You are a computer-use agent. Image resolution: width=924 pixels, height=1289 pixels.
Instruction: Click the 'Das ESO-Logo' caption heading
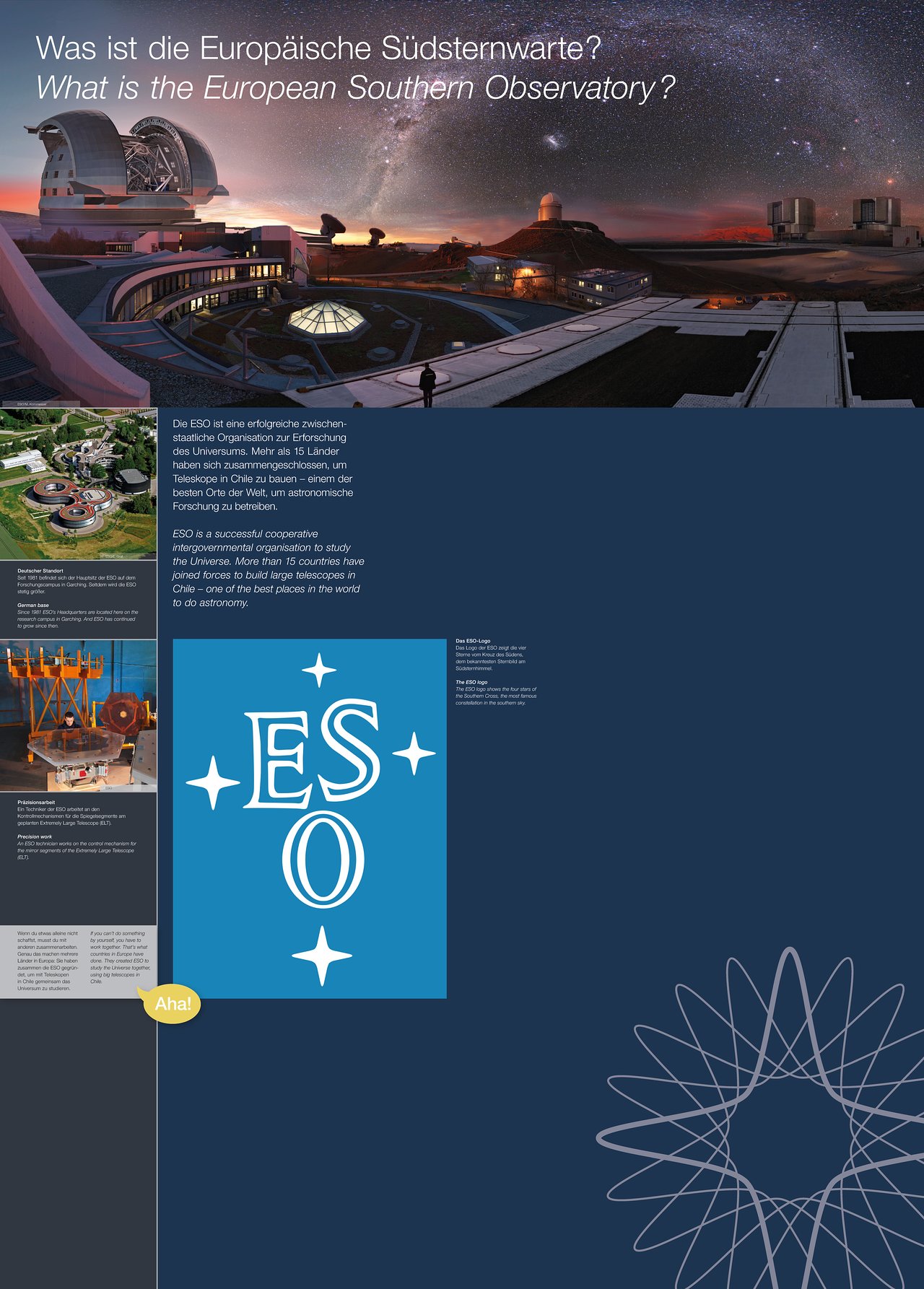[x=473, y=641]
